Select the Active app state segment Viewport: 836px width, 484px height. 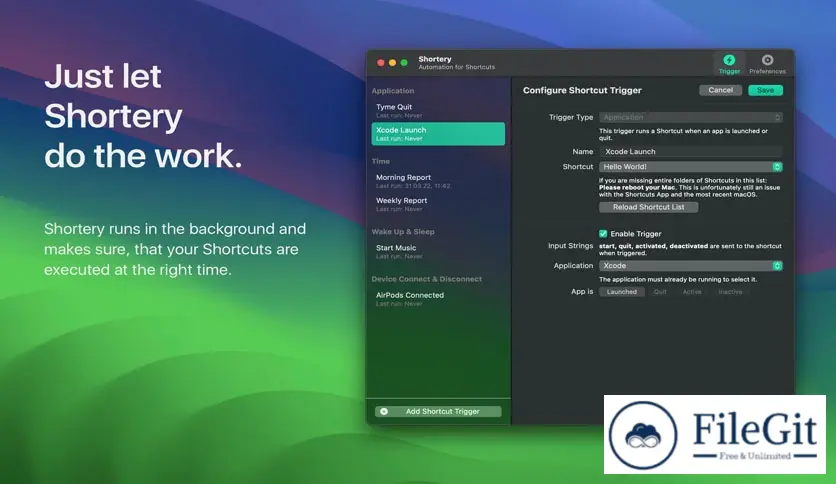(692, 292)
